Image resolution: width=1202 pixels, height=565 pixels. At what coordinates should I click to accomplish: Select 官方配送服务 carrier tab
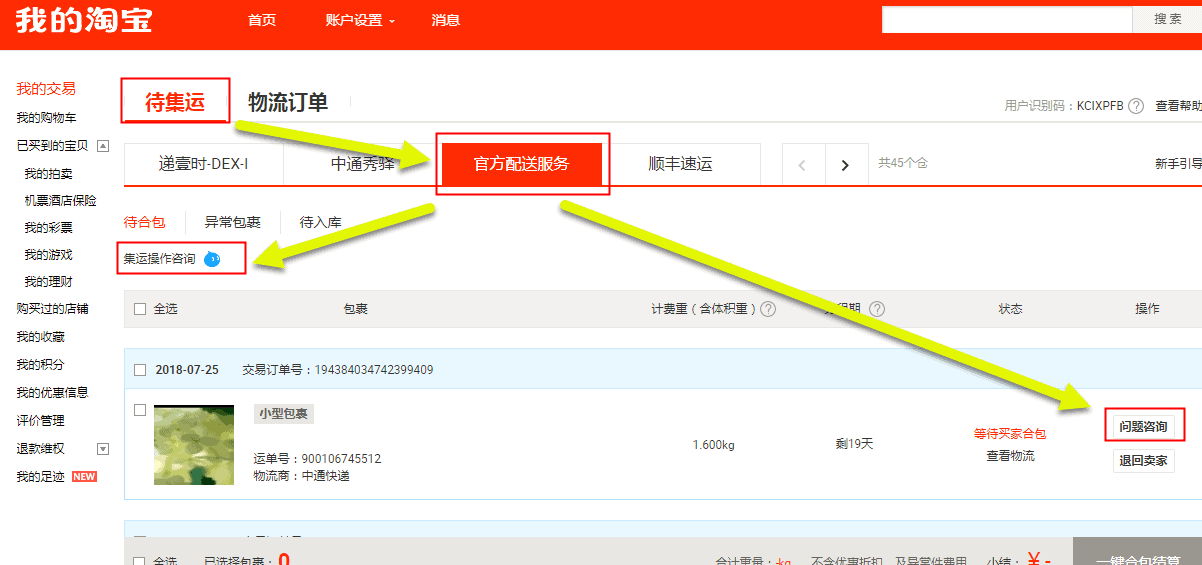tap(522, 164)
